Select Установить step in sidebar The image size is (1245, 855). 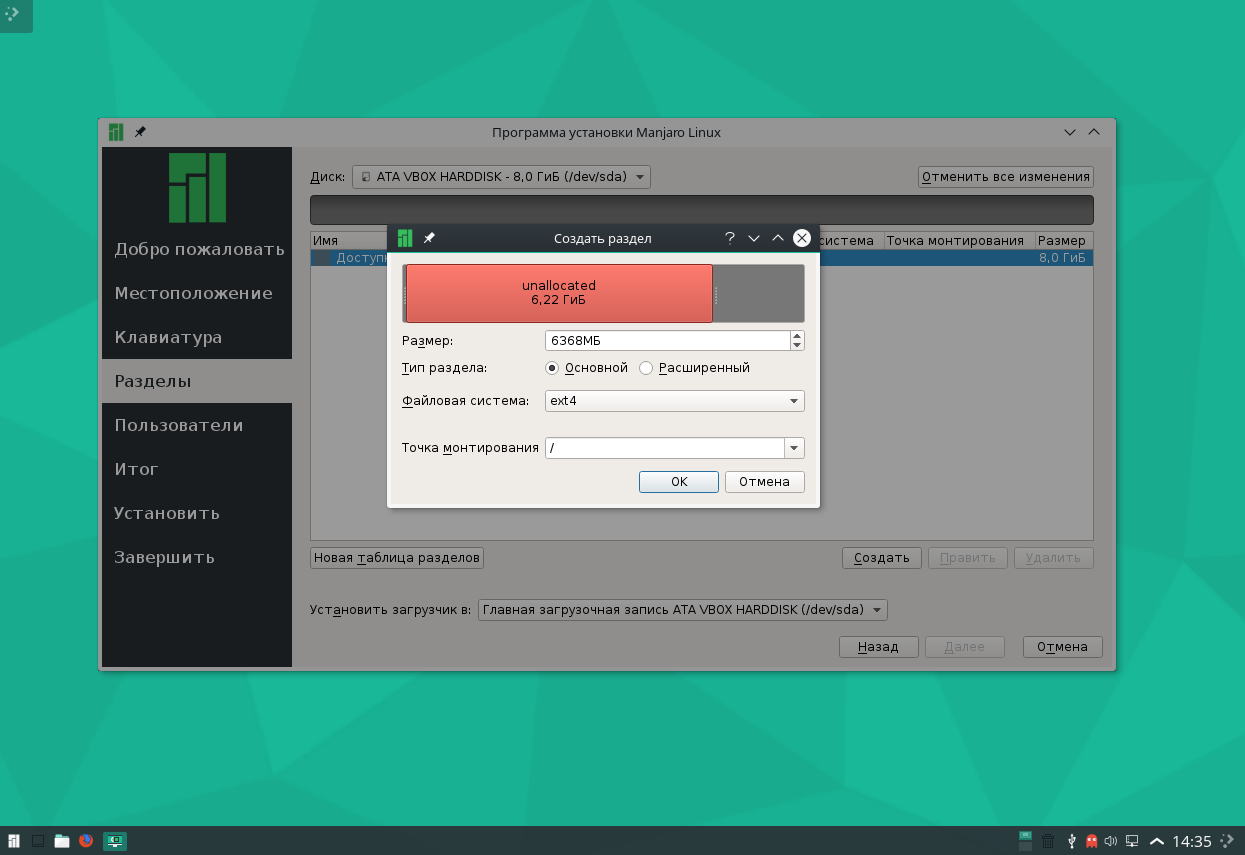197,513
